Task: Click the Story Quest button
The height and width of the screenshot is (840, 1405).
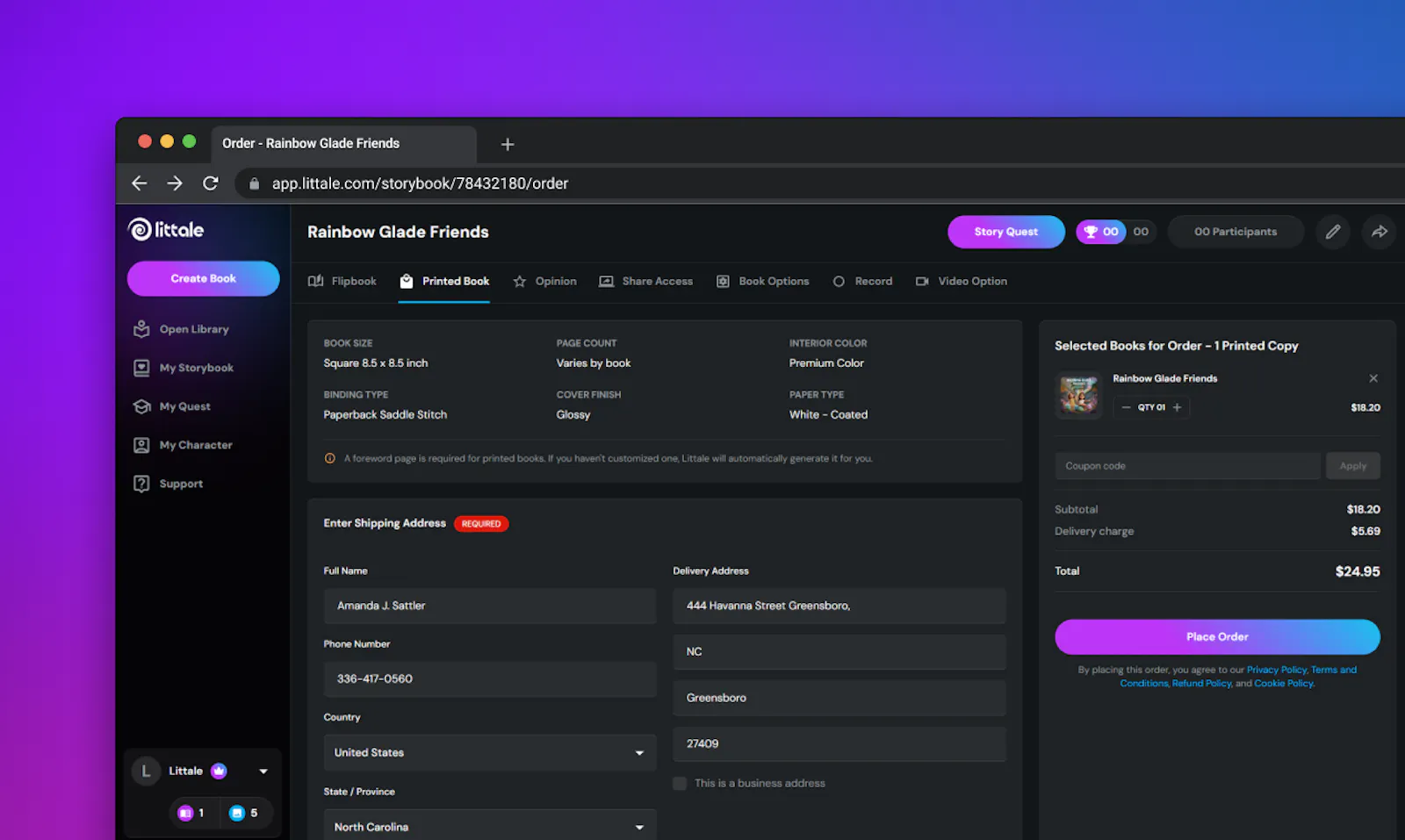Action: click(1006, 232)
